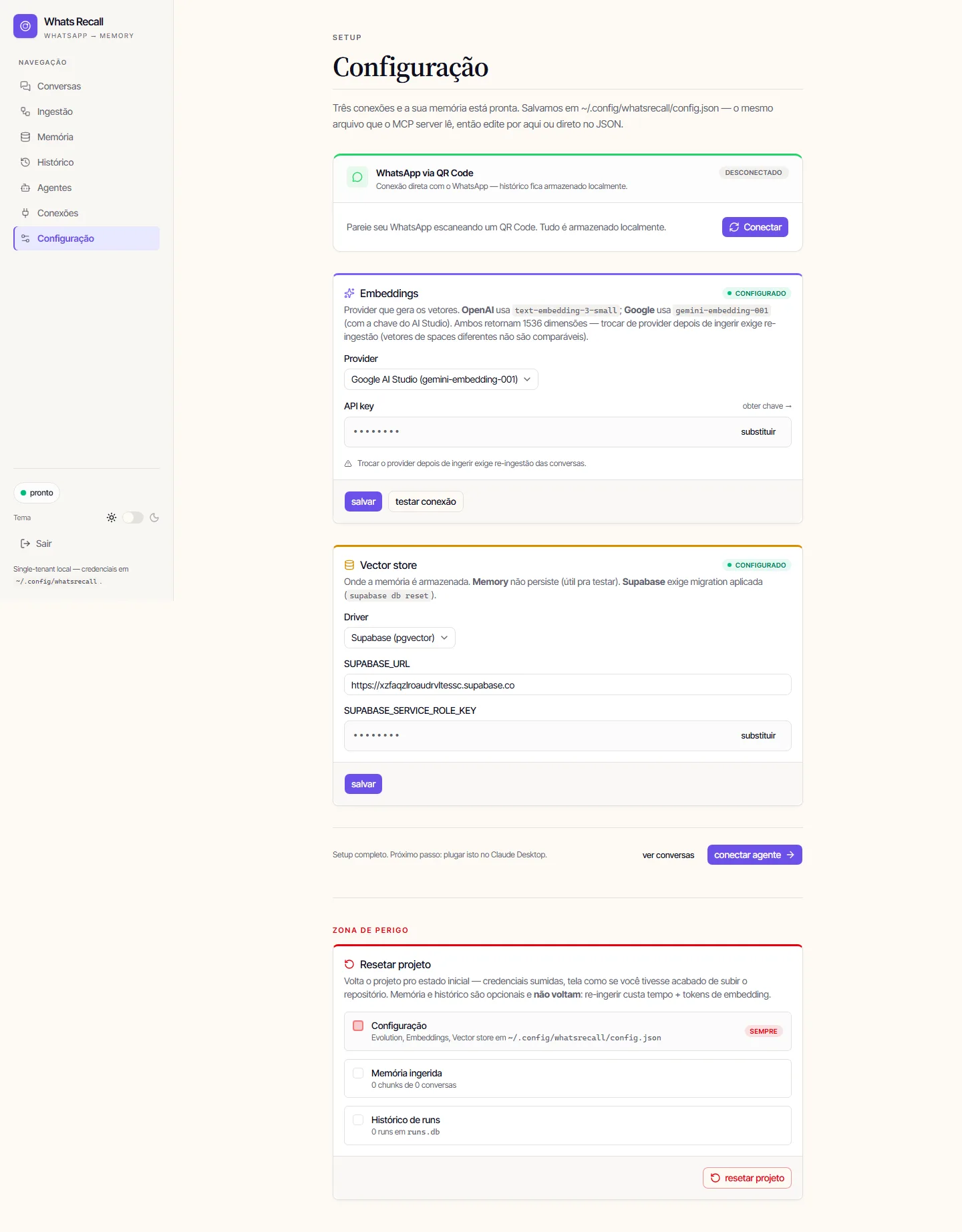Viewport: 962px width, 1232px height.
Task: Go to Ingestão page
Action: pos(86,112)
